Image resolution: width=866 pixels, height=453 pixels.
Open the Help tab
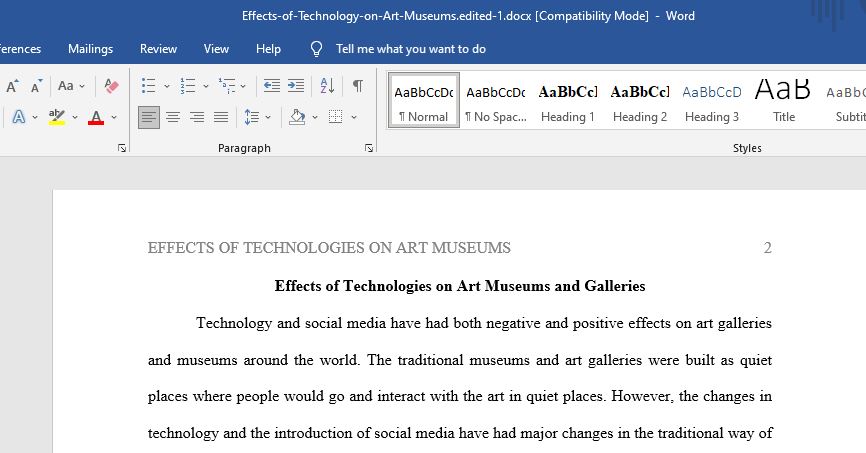(x=268, y=49)
